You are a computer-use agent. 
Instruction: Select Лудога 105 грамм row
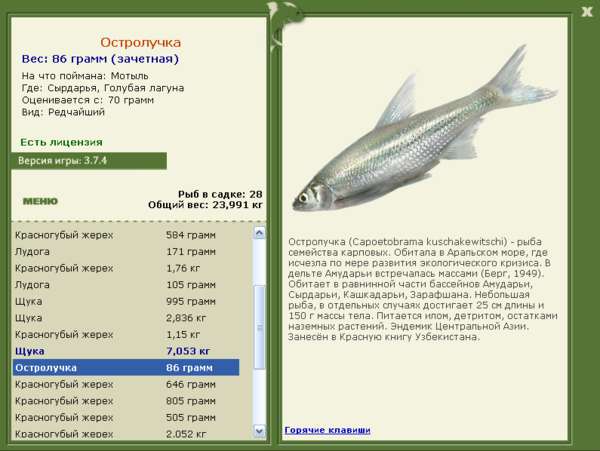point(126,285)
